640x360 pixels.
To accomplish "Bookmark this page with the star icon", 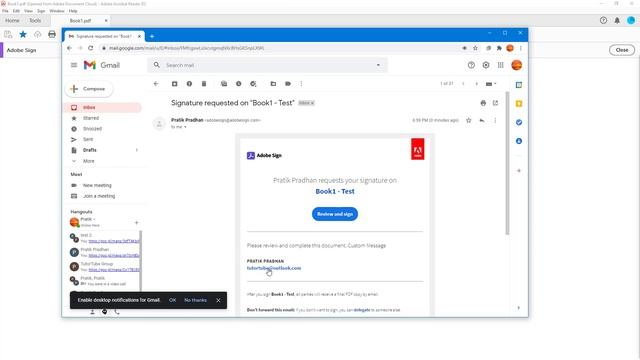I will [x=476, y=48].
